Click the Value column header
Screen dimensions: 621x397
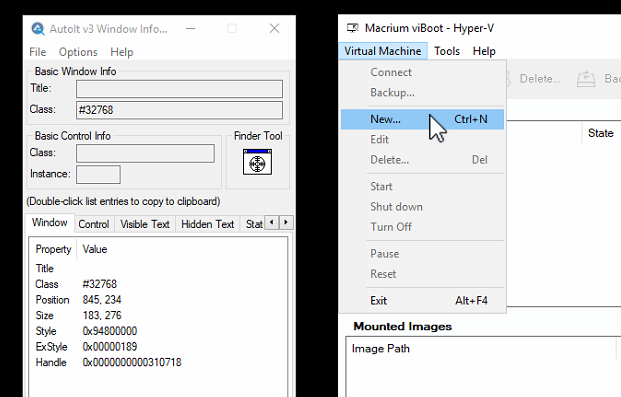click(x=95, y=249)
